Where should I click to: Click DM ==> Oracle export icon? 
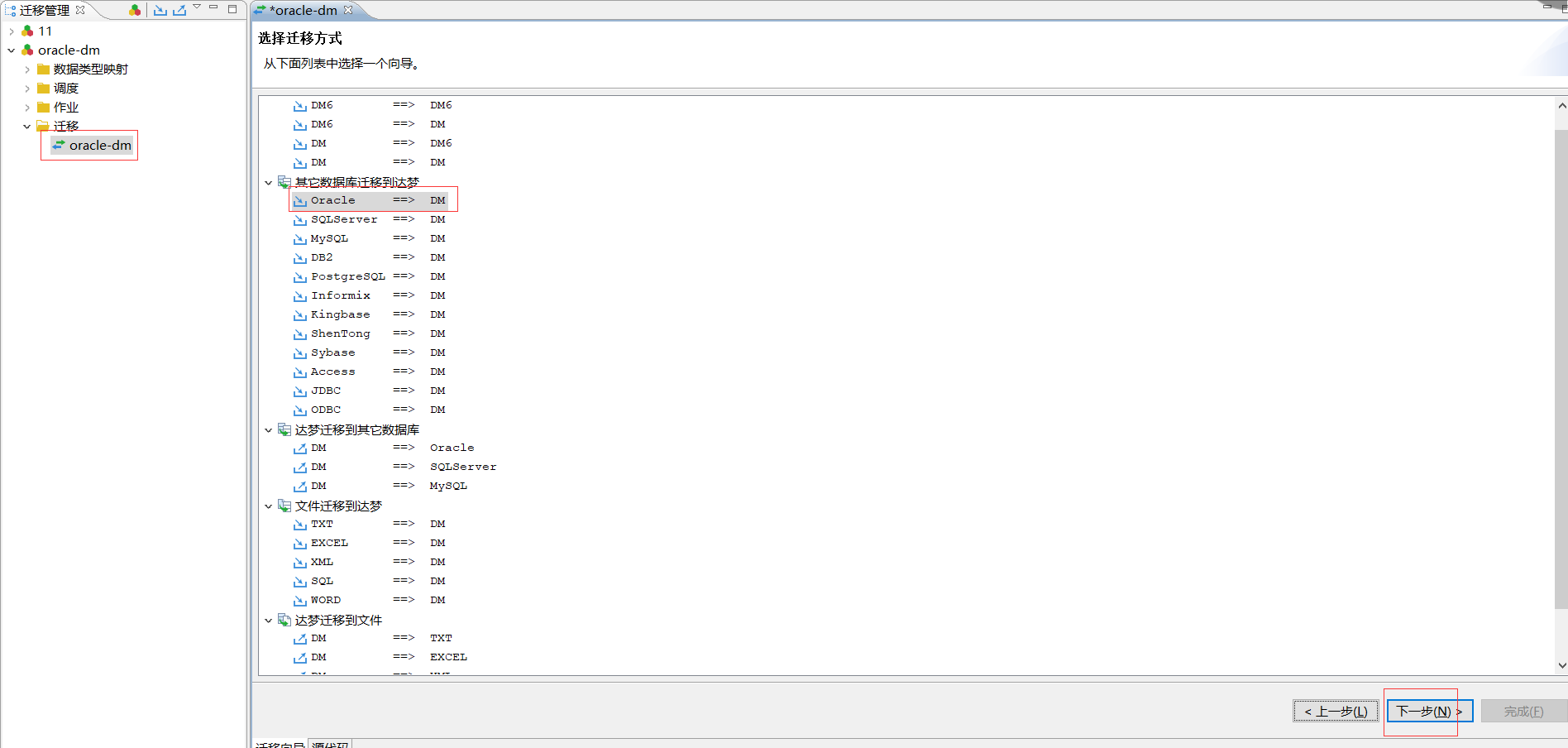[300, 448]
